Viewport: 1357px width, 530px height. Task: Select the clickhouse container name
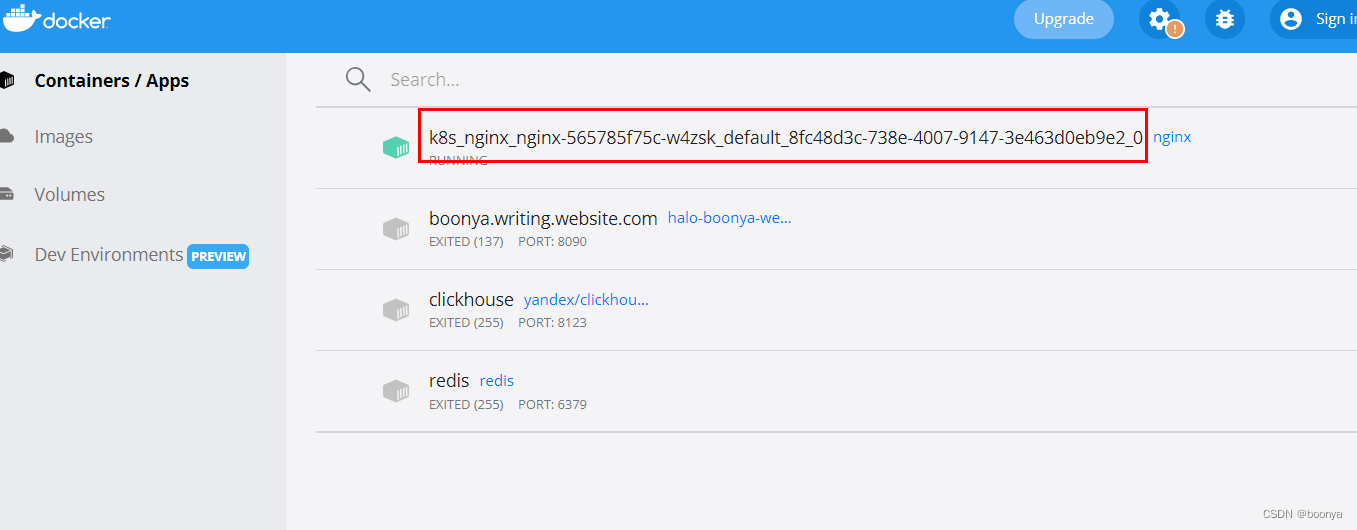point(471,299)
